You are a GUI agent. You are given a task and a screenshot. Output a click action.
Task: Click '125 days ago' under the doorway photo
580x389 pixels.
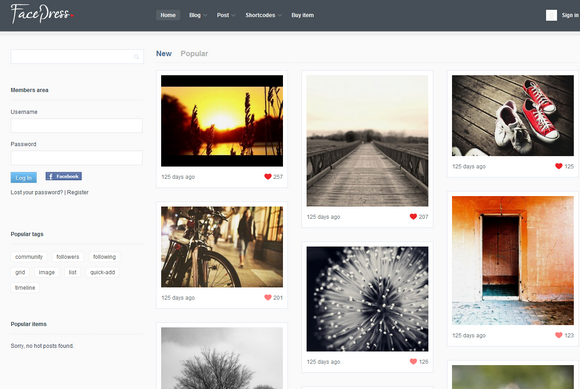pyautogui.click(x=469, y=335)
